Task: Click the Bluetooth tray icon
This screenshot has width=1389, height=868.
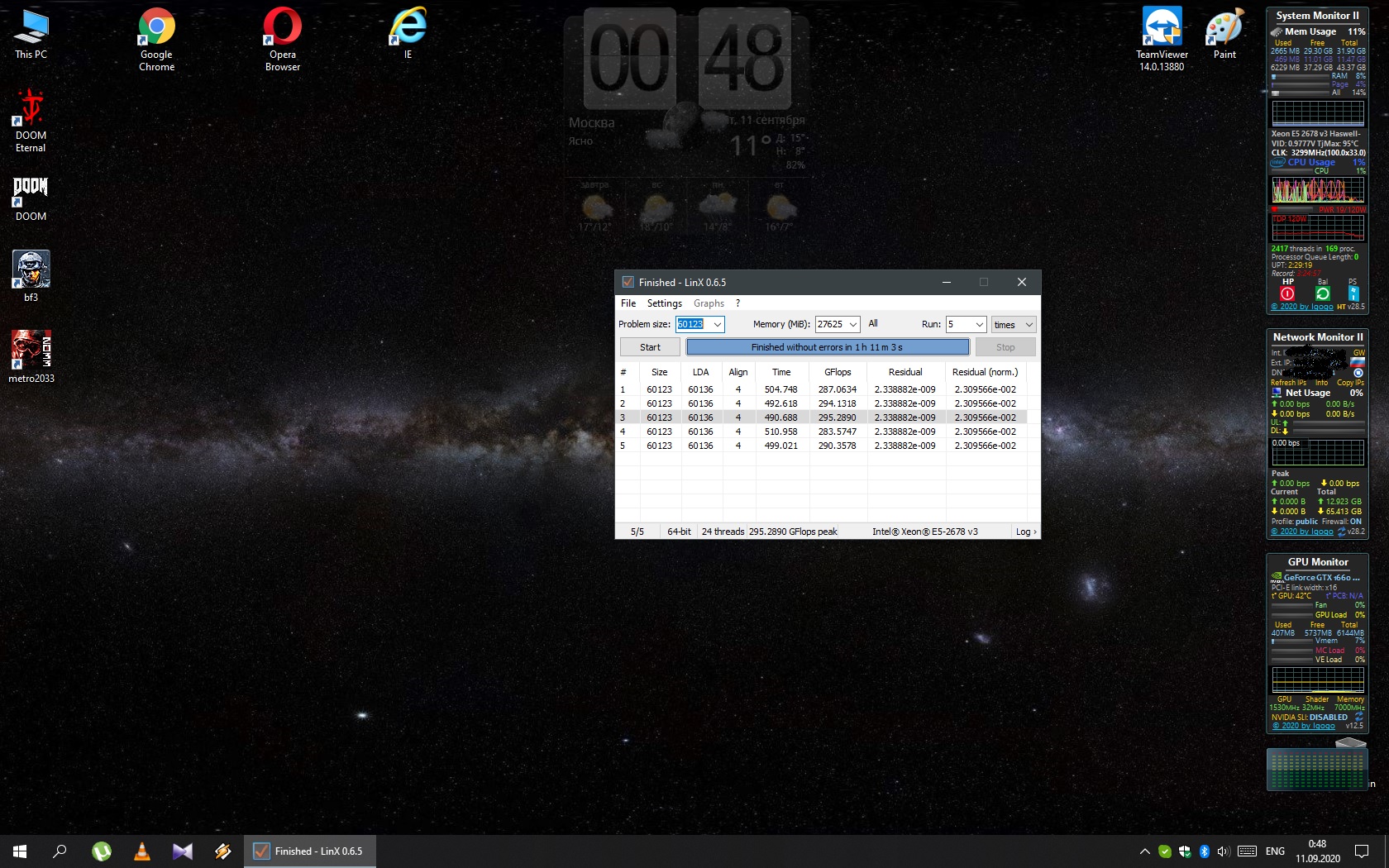Action: tap(1205, 851)
